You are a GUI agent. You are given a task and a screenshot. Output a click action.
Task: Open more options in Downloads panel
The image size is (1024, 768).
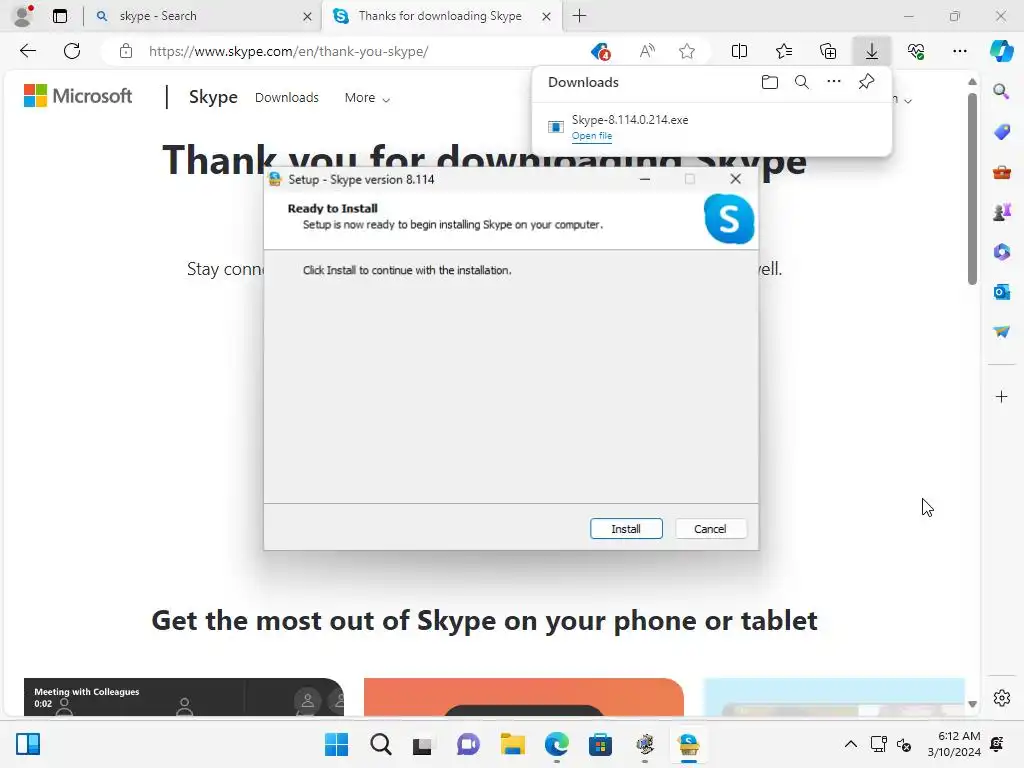click(833, 82)
